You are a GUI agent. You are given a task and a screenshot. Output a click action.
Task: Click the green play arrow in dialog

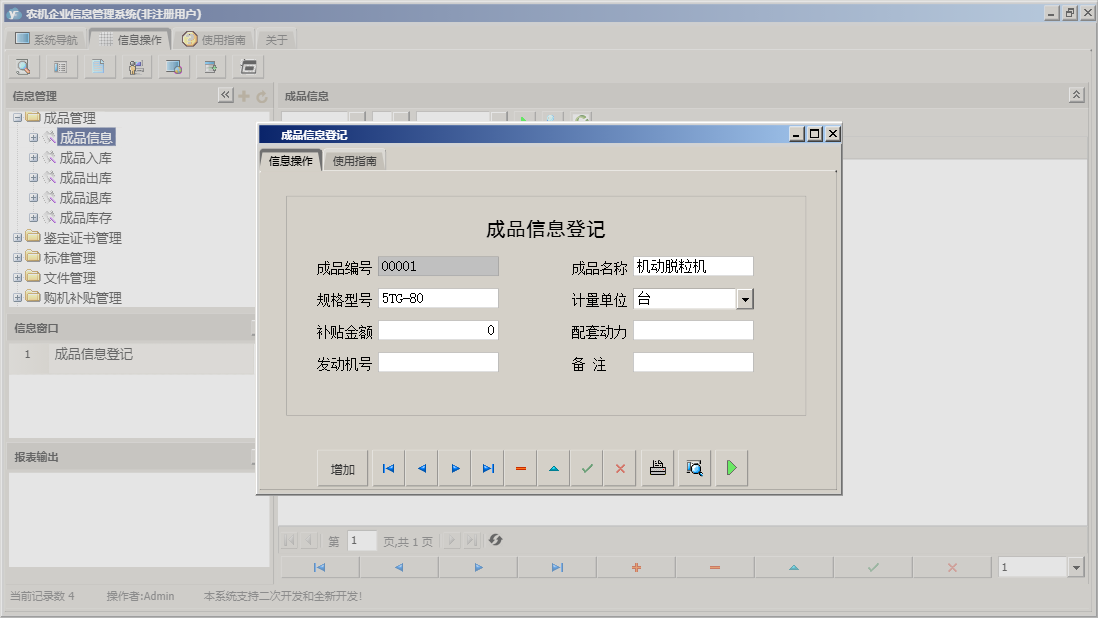[732, 468]
